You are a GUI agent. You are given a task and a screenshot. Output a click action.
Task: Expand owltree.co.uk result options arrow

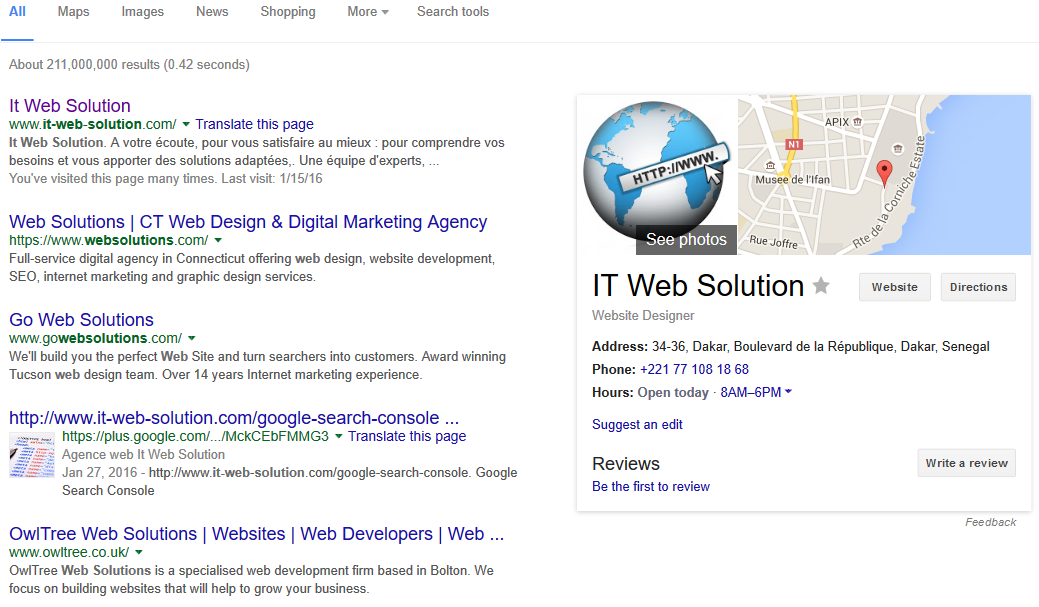138,553
